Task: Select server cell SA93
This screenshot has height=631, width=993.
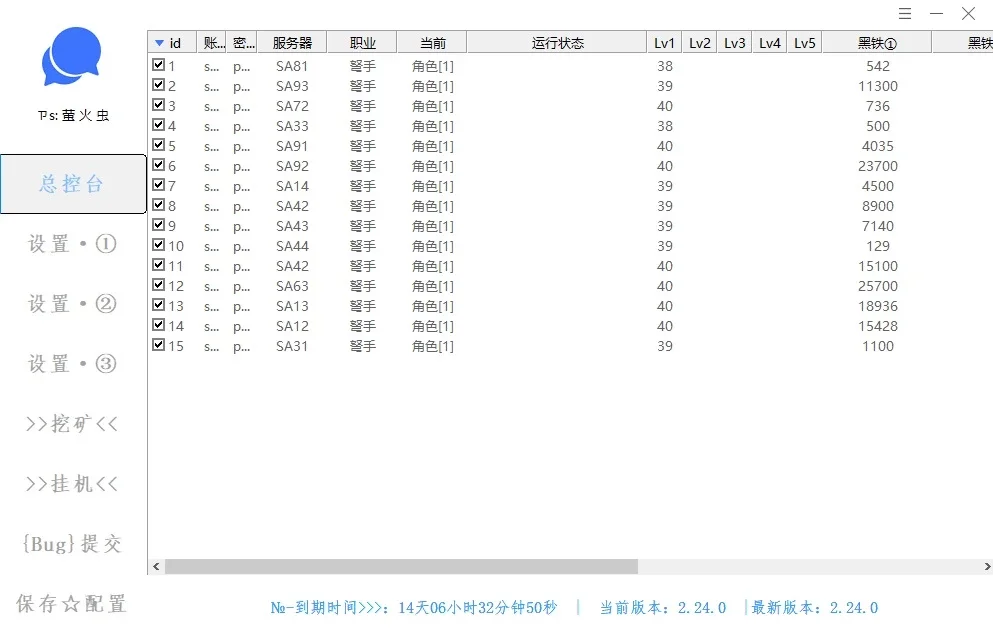Action: click(292, 86)
